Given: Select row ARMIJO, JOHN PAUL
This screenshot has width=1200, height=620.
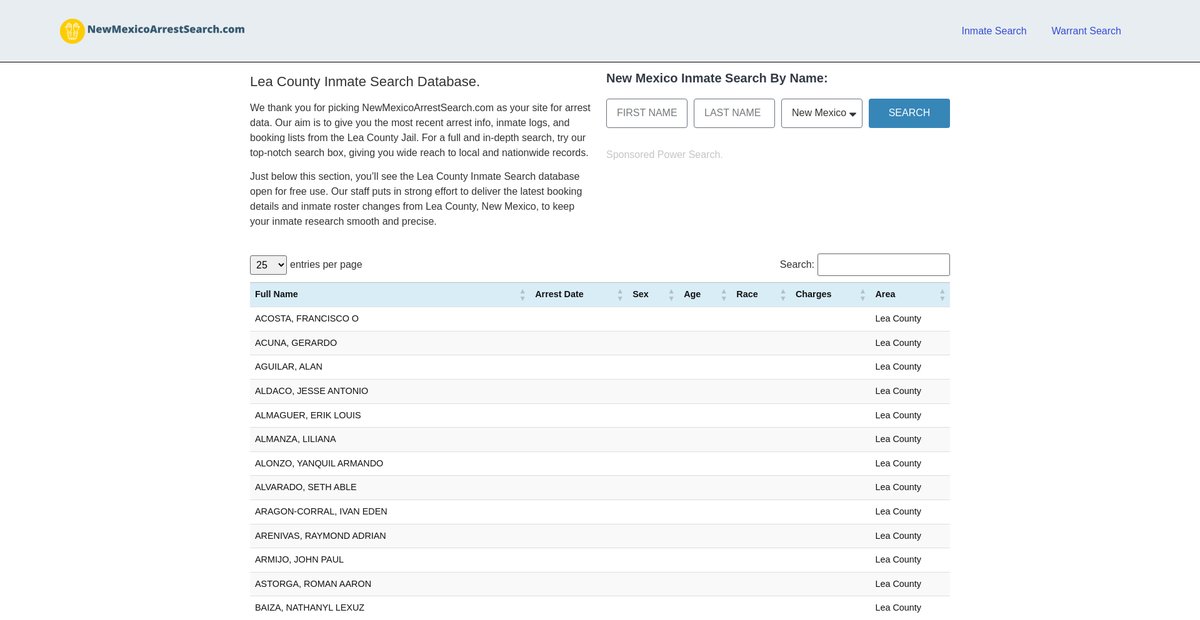Looking at the screenshot, I should pos(600,560).
